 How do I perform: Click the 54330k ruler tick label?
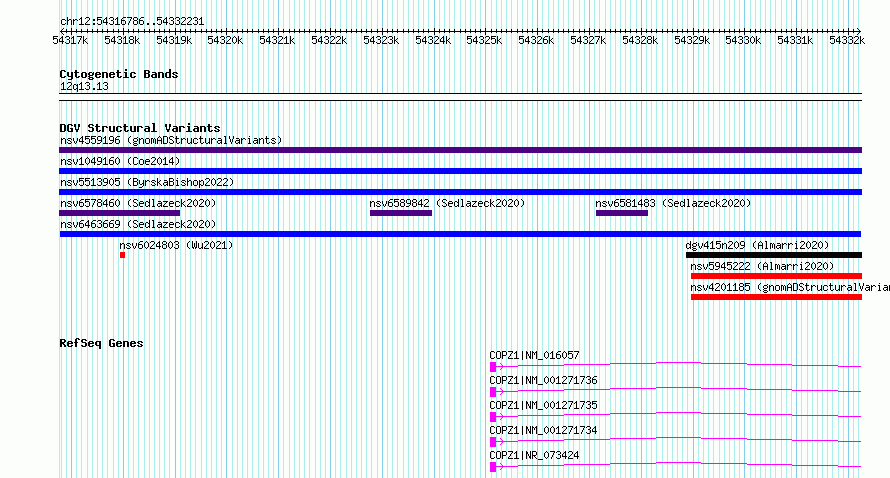744,40
